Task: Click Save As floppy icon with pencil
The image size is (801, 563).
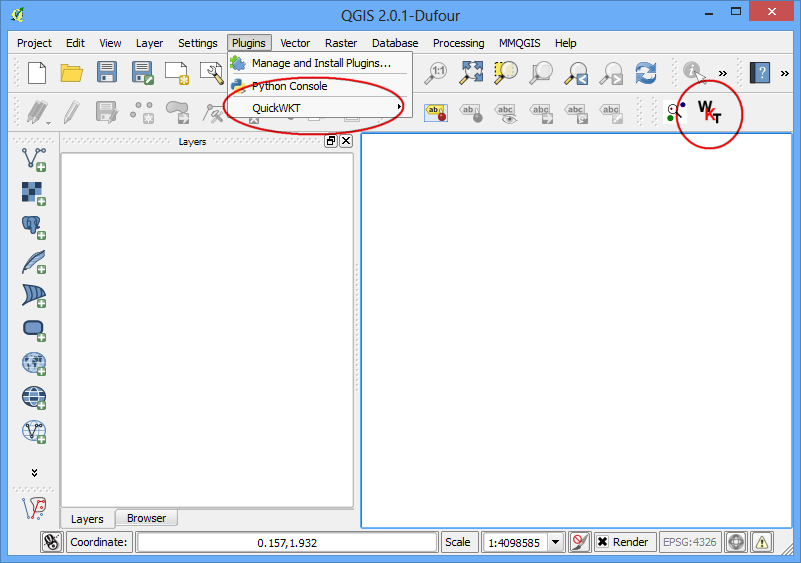Action: pos(142,73)
